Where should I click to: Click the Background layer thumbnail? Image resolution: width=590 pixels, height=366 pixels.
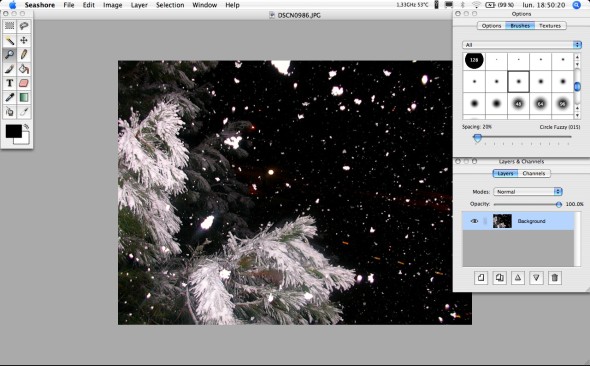(x=502, y=221)
